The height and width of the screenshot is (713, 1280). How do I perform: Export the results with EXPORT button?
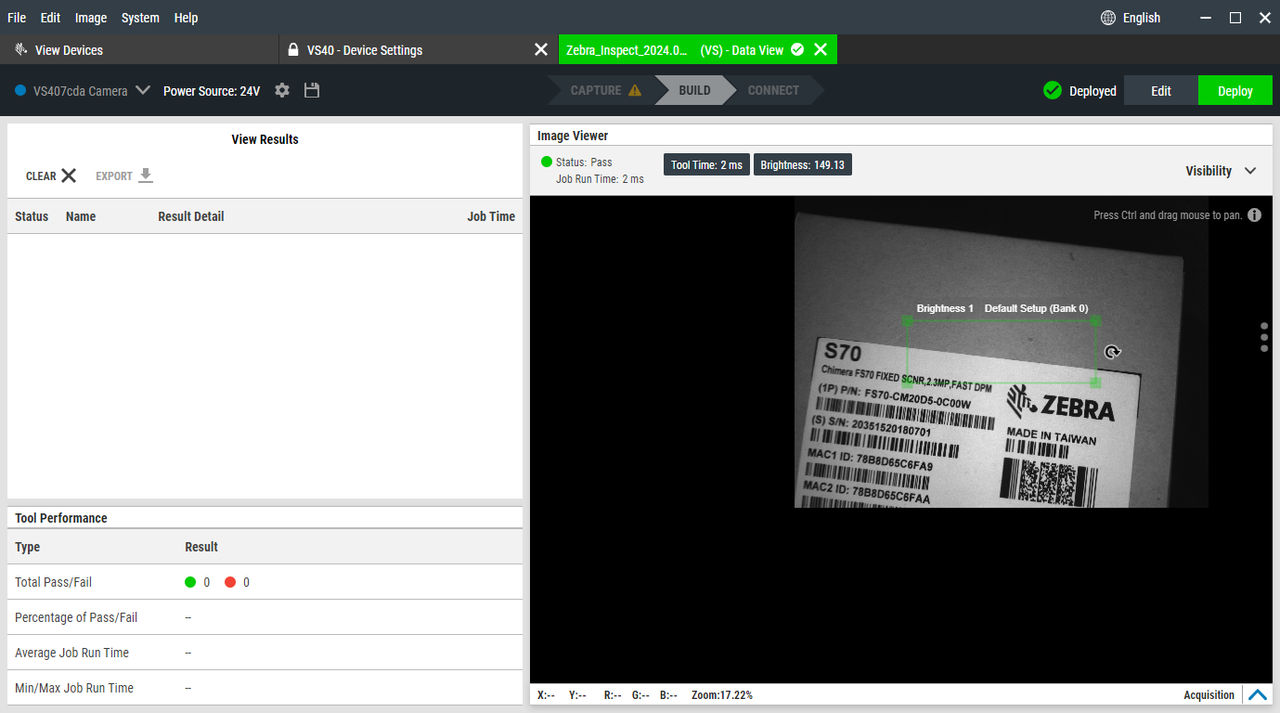[x=124, y=176]
